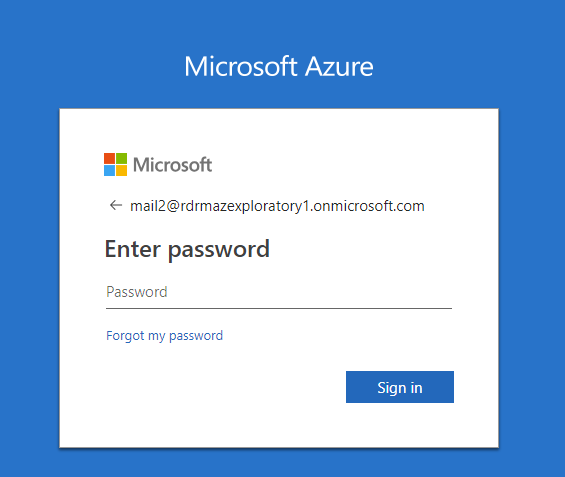Click the yellow square of the Microsoft logo
The width and height of the screenshot is (565, 477).
click(121, 170)
